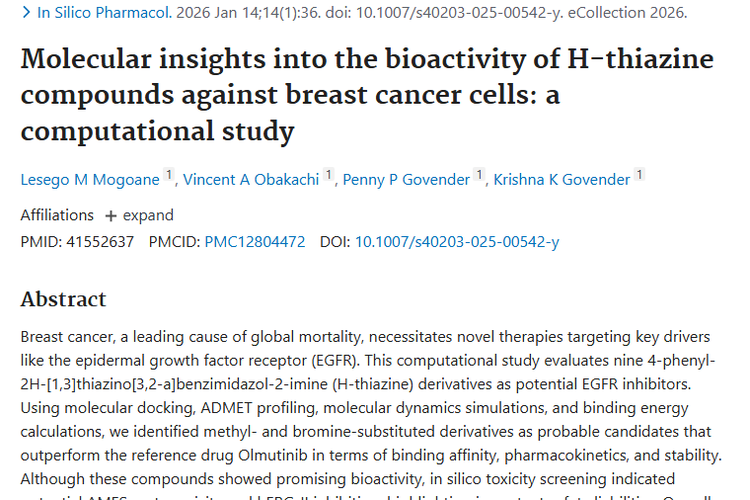Screen dimensions: 750x500
Task: Click the Abstract section heading
Action: tap(63, 299)
